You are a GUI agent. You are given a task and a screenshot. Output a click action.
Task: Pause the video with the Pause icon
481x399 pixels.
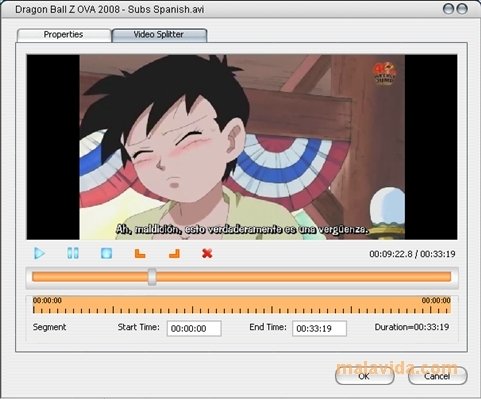coord(73,253)
